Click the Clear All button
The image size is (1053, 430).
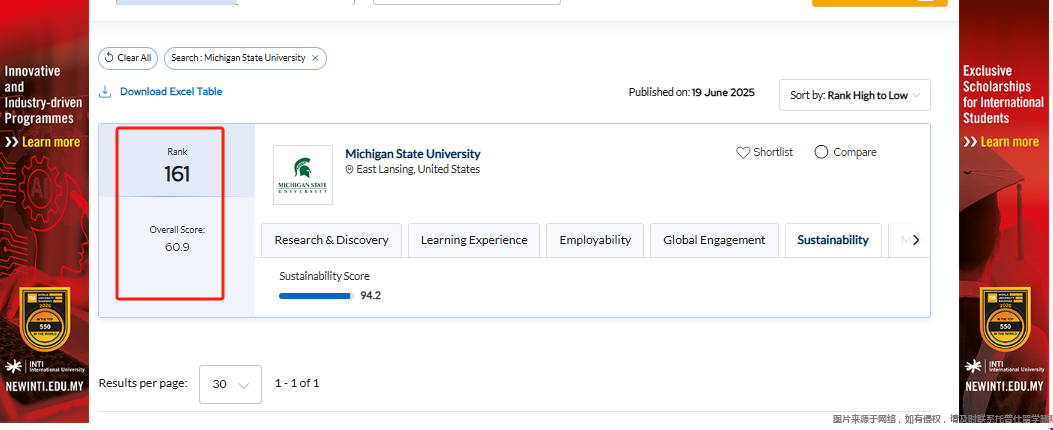(x=128, y=58)
